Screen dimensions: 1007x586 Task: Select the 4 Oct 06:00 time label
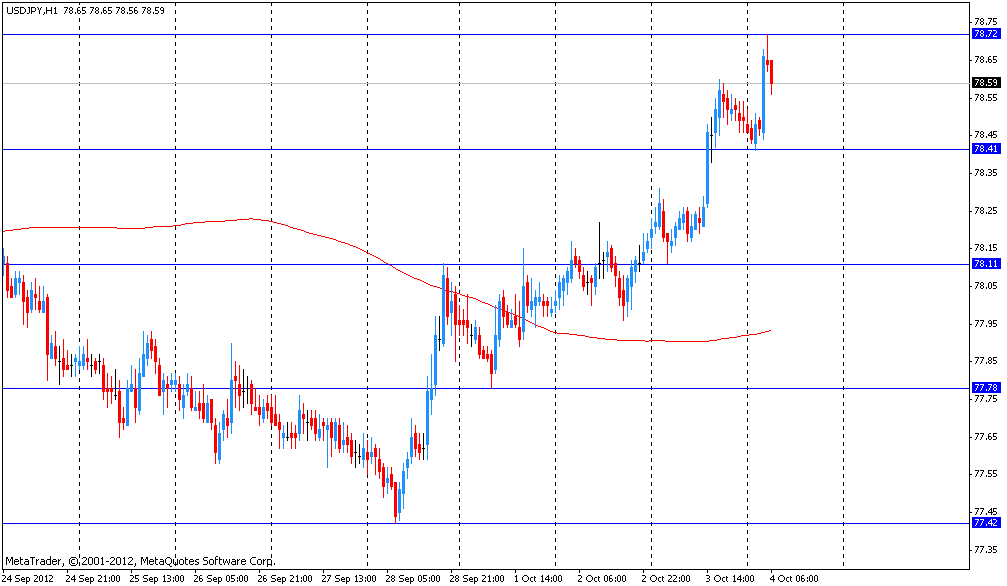(x=797, y=578)
